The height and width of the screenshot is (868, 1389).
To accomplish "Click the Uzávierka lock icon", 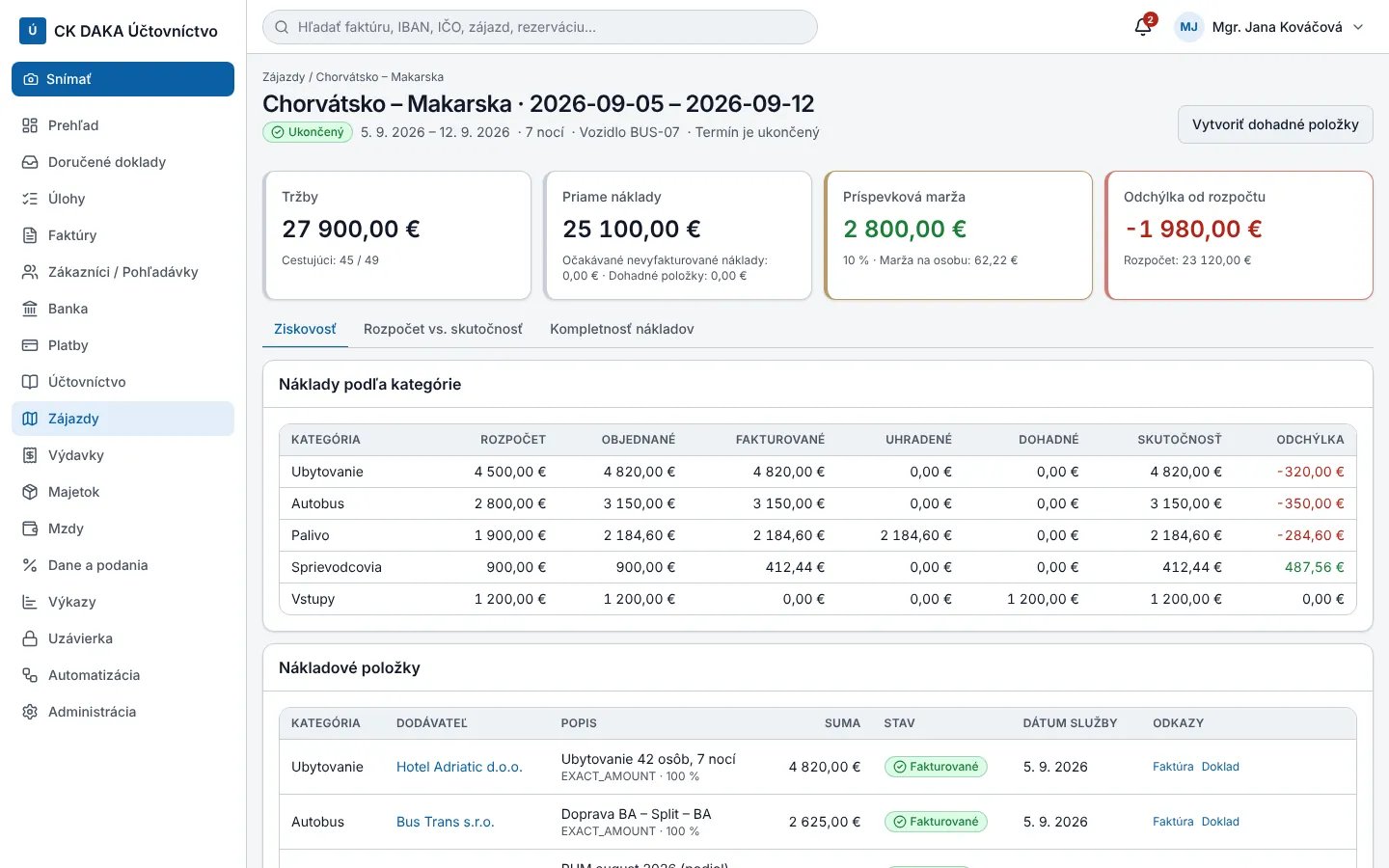I will tap(30, 638).
